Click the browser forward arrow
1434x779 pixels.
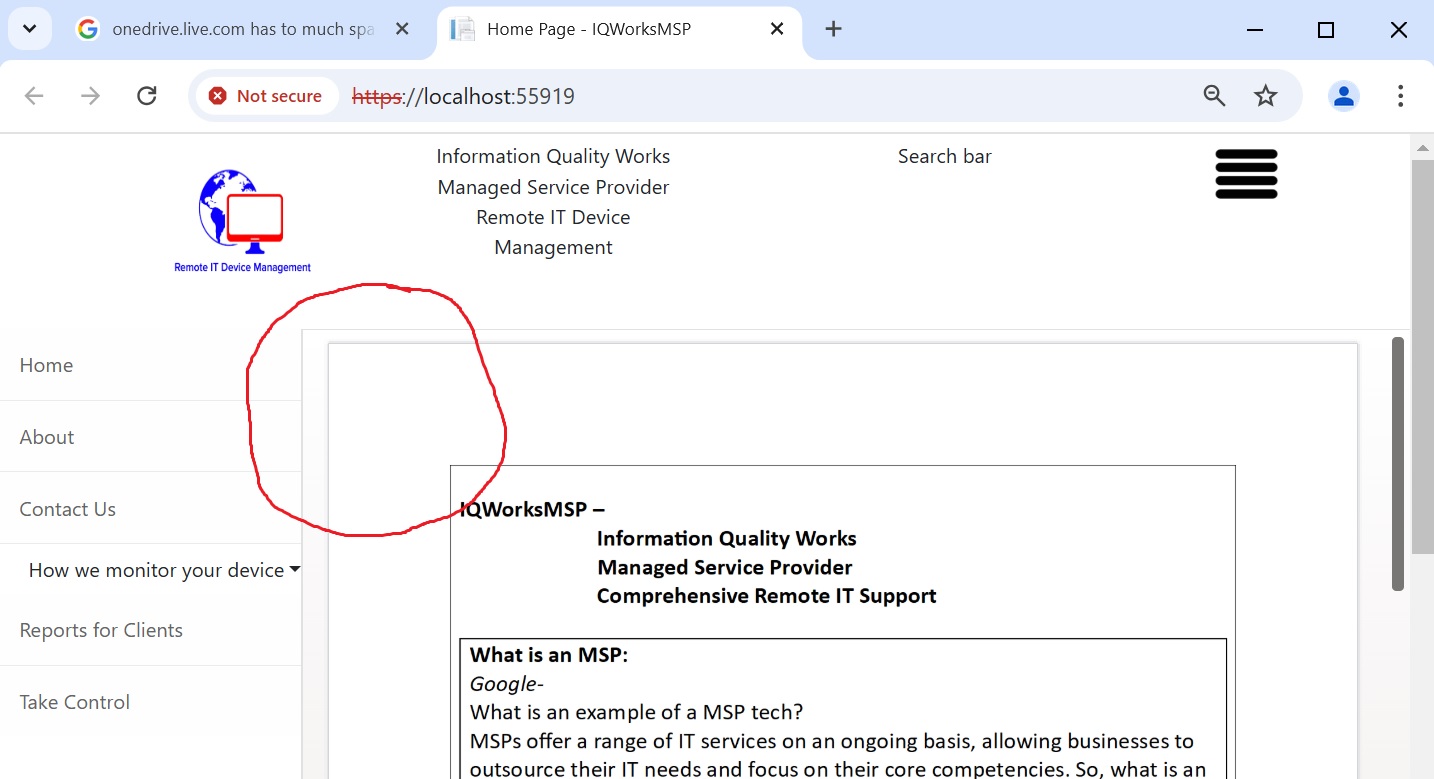[x=90, y=96]
